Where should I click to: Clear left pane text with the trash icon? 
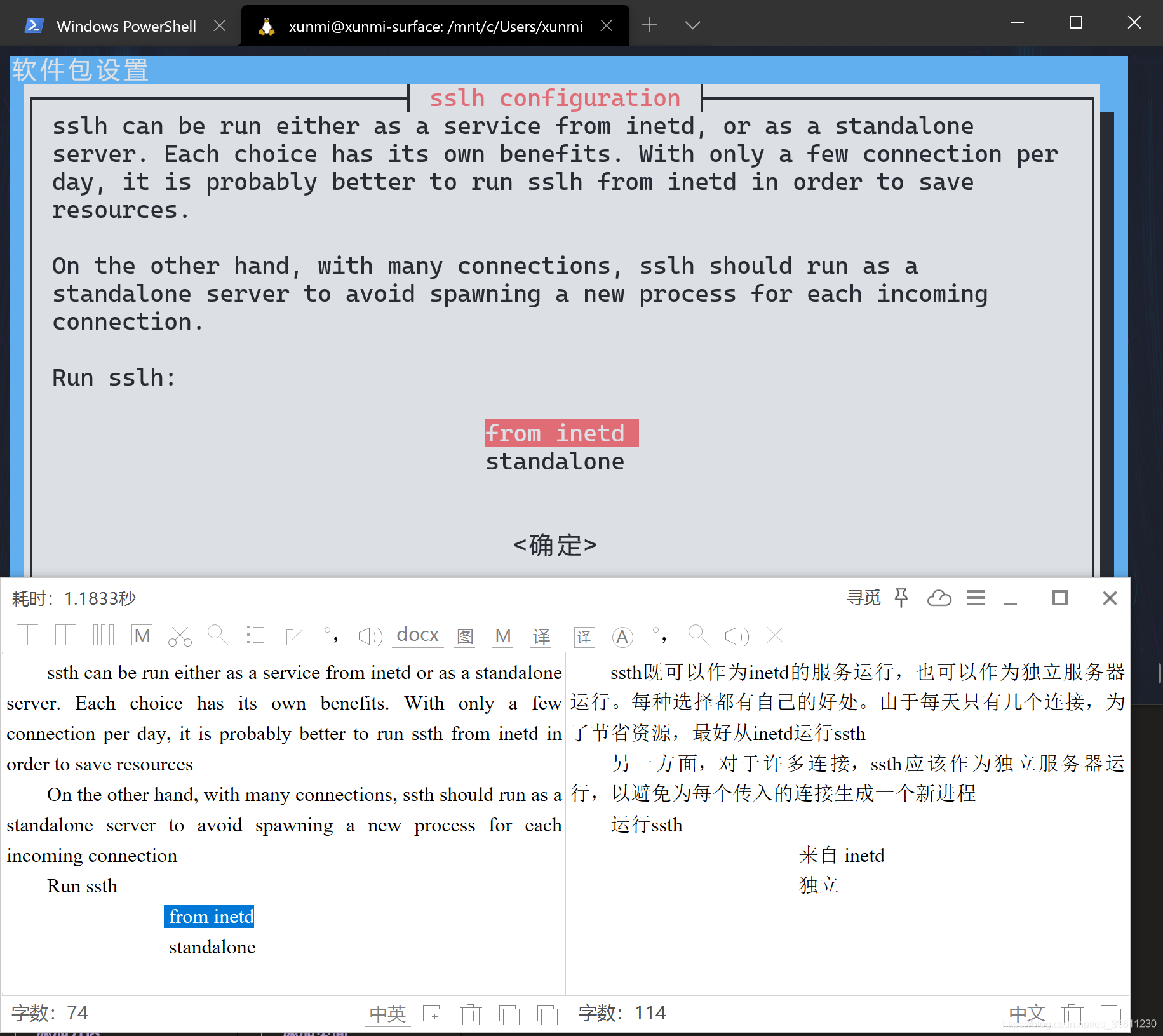coord(471,1014)
